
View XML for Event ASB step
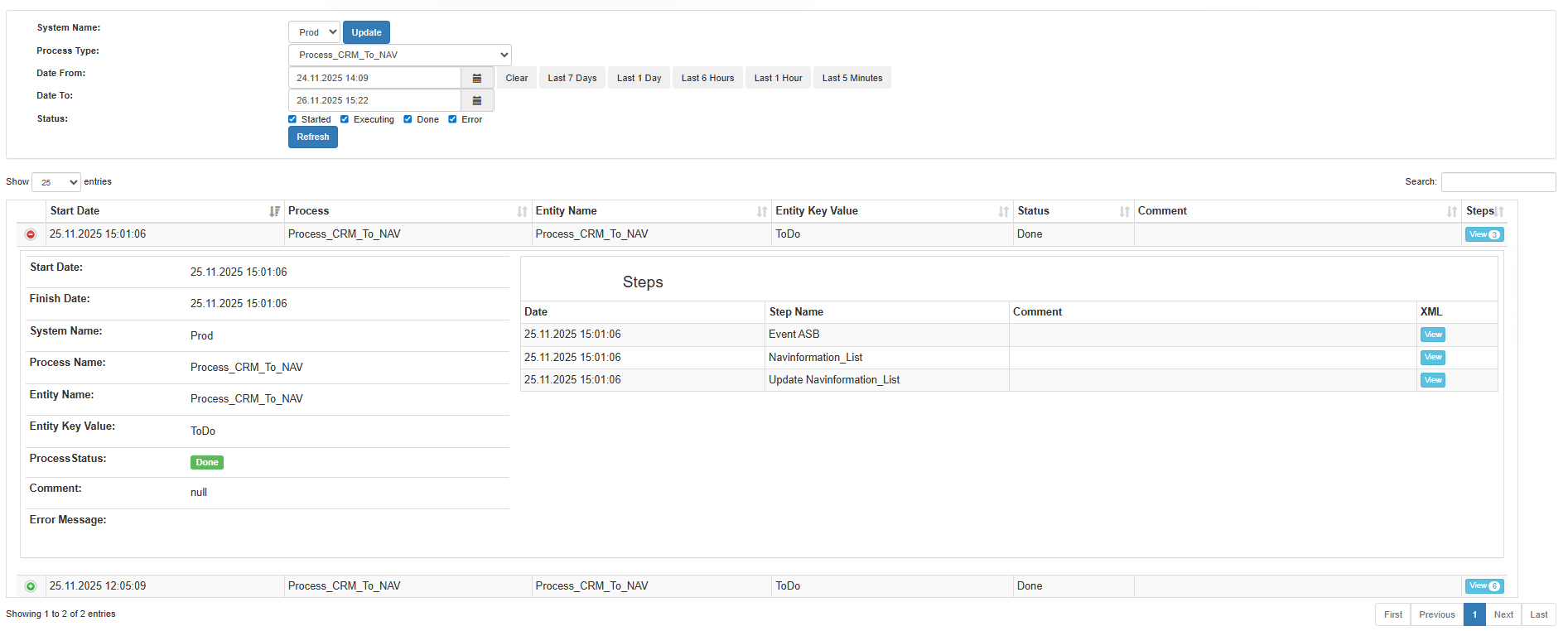tap(1433, 335)
